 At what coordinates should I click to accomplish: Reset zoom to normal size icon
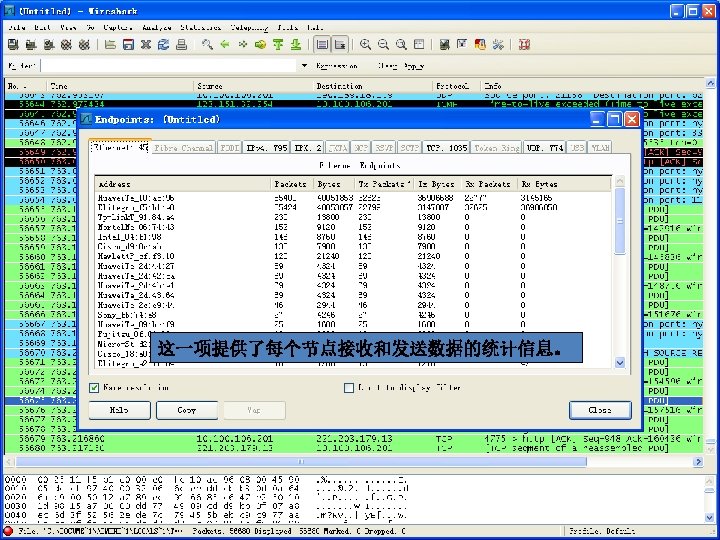coord(401,45)
